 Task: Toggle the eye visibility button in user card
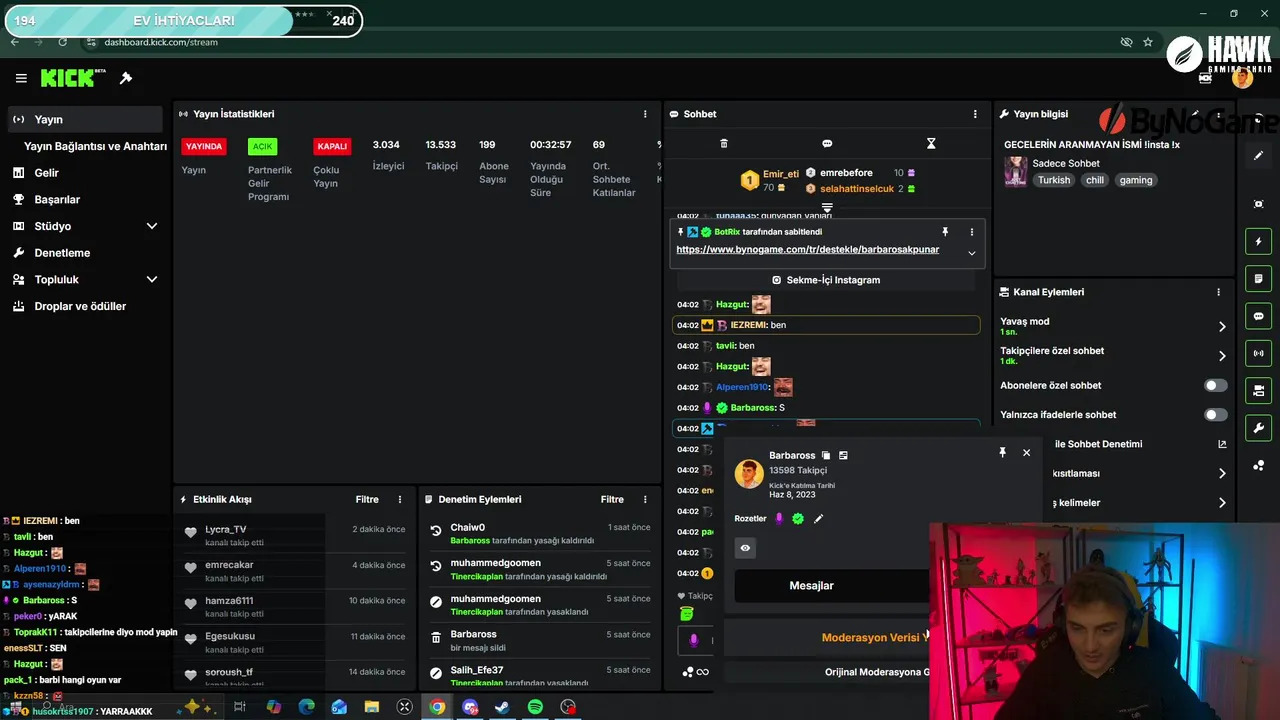click(745, 548)
